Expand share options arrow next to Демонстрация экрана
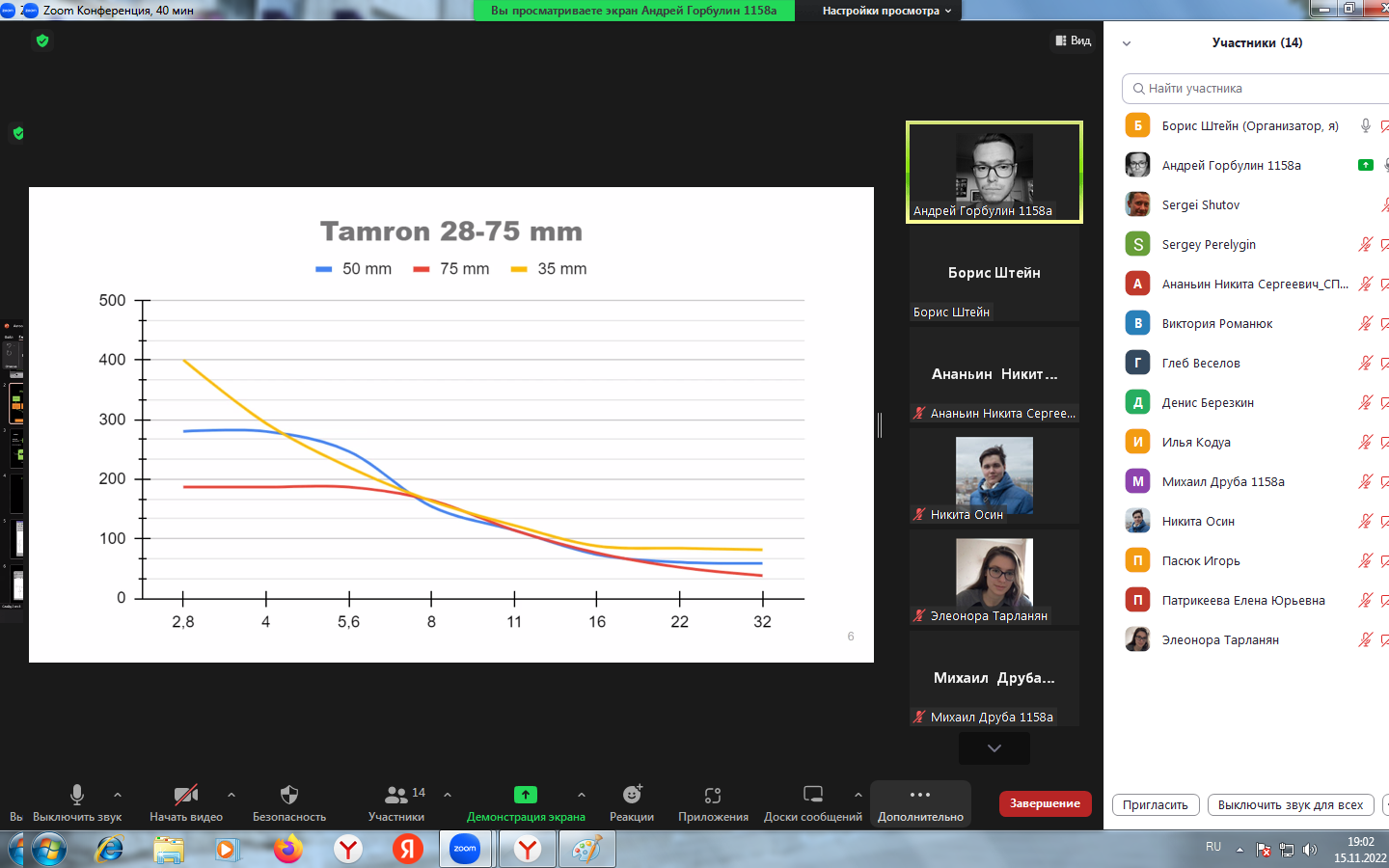Image resolution: width=1389 pixels, height=868 pixels. (582, 795)
